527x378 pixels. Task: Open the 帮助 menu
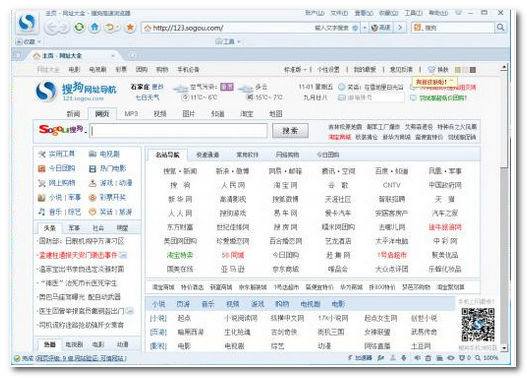pos(438,13)
